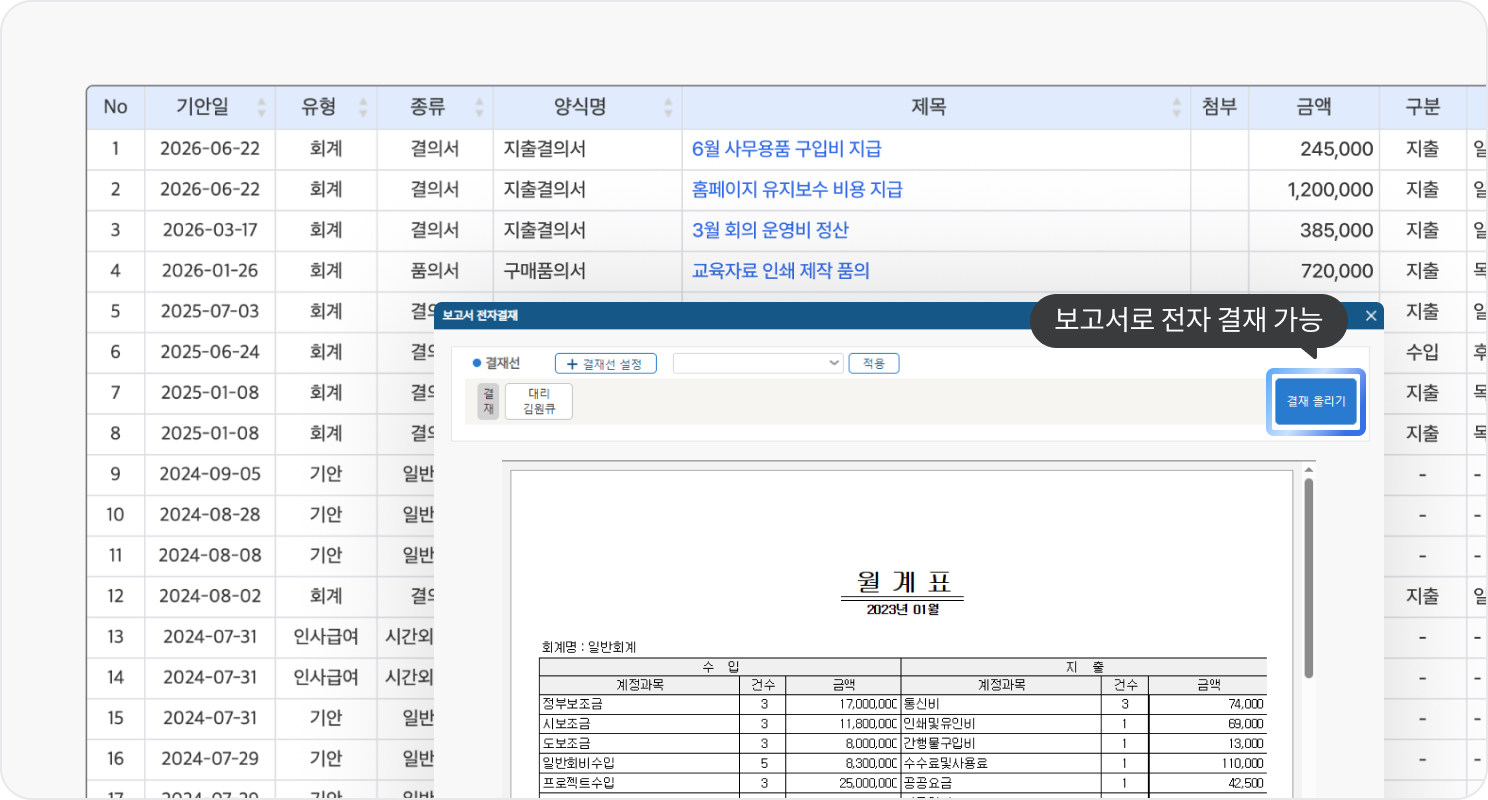Viewport: 1488px width, 800px height.
Task: Click the 구분 column header
Action: (x=1422, y=107)
